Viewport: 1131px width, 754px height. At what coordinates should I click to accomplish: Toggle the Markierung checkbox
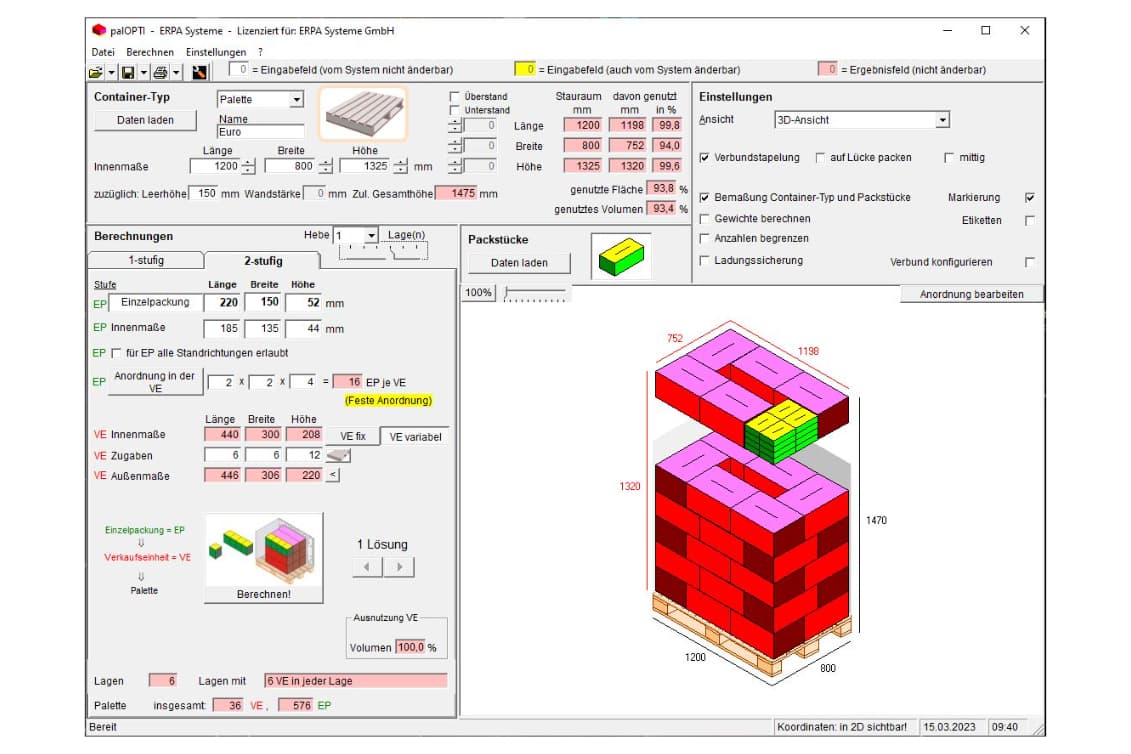(1030, 198)
